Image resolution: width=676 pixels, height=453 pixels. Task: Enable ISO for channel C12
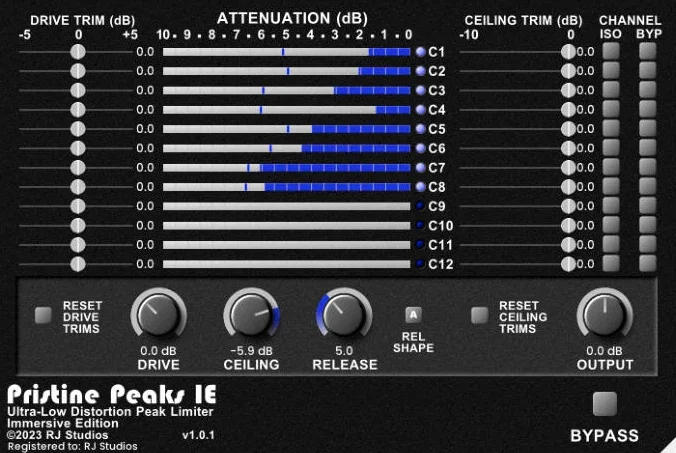click(611, 263)
